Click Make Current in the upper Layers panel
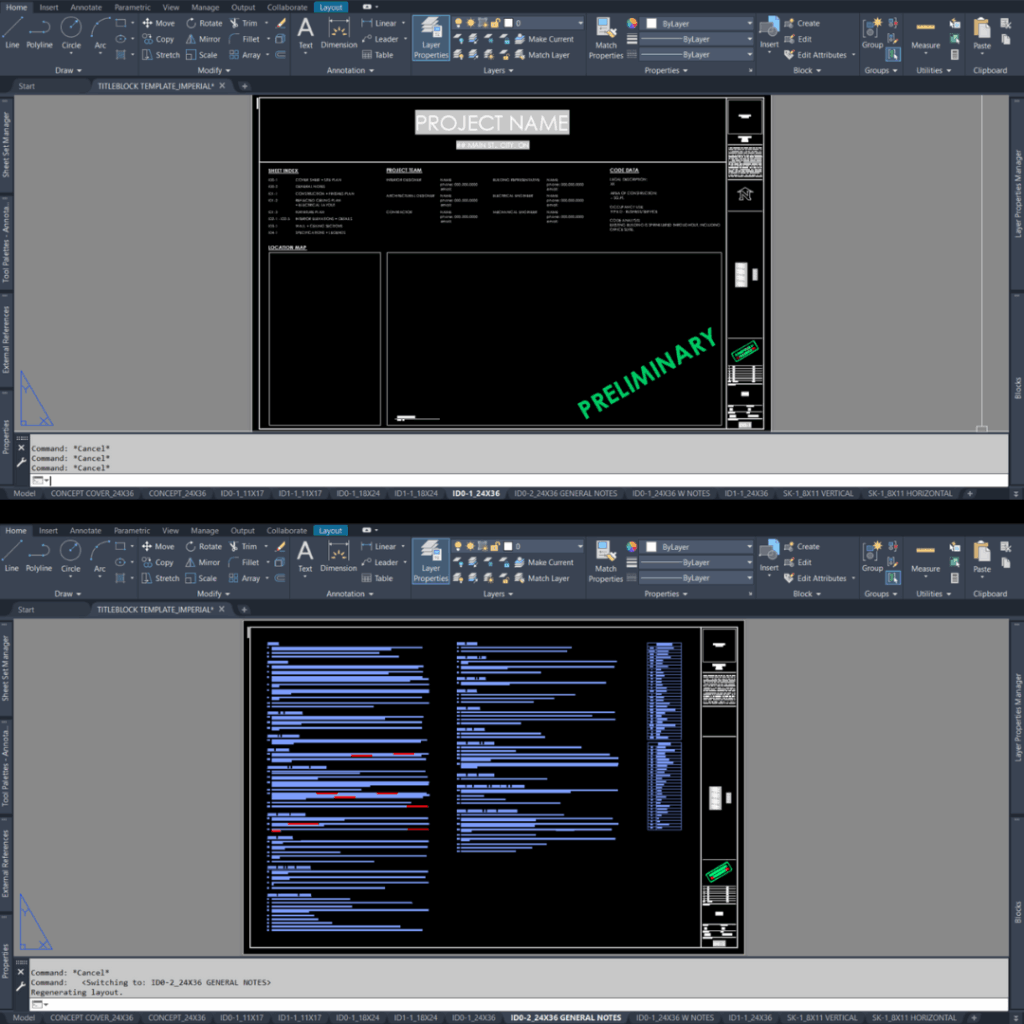The height and width of the screenshot is (1024, 1024). click(x=549, y=39)
